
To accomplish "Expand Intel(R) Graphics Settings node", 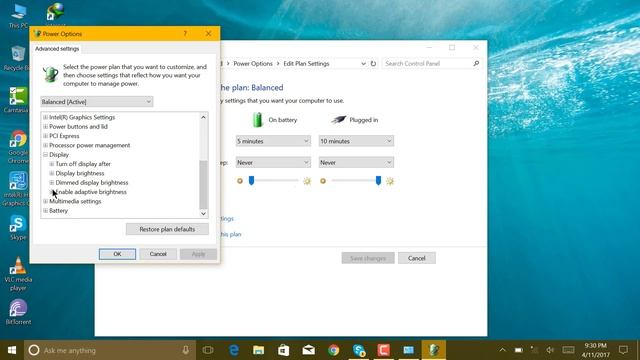I will pos(45,117).
